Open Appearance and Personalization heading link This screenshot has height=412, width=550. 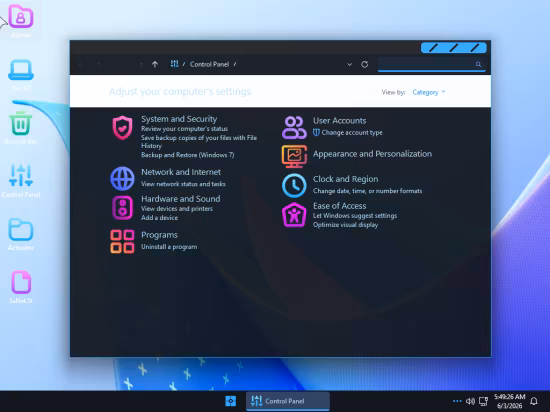point(373,154)
